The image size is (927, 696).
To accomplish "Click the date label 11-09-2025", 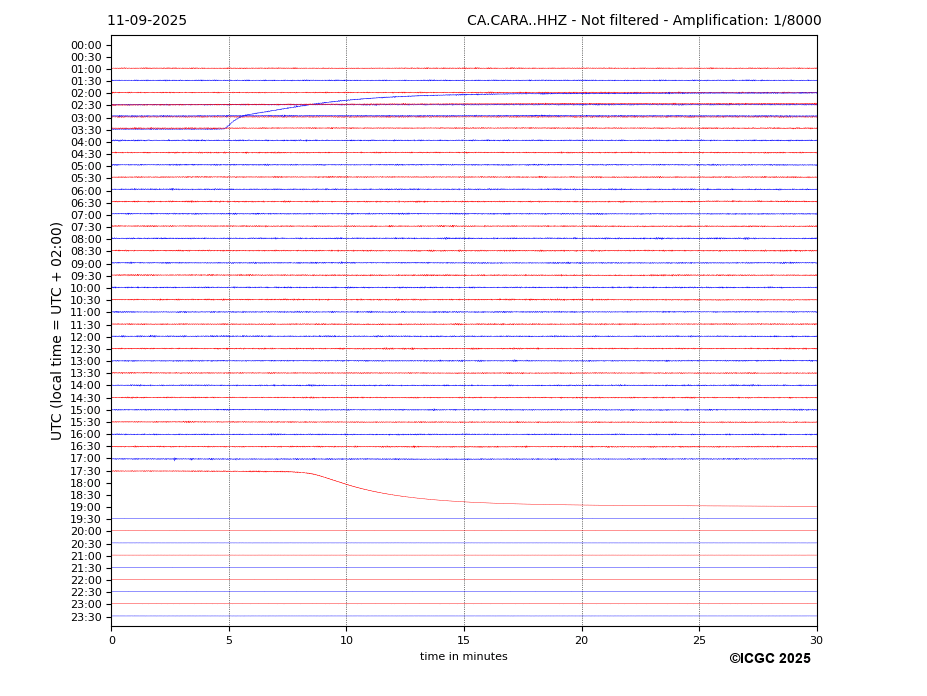I will tap(147, 21).
